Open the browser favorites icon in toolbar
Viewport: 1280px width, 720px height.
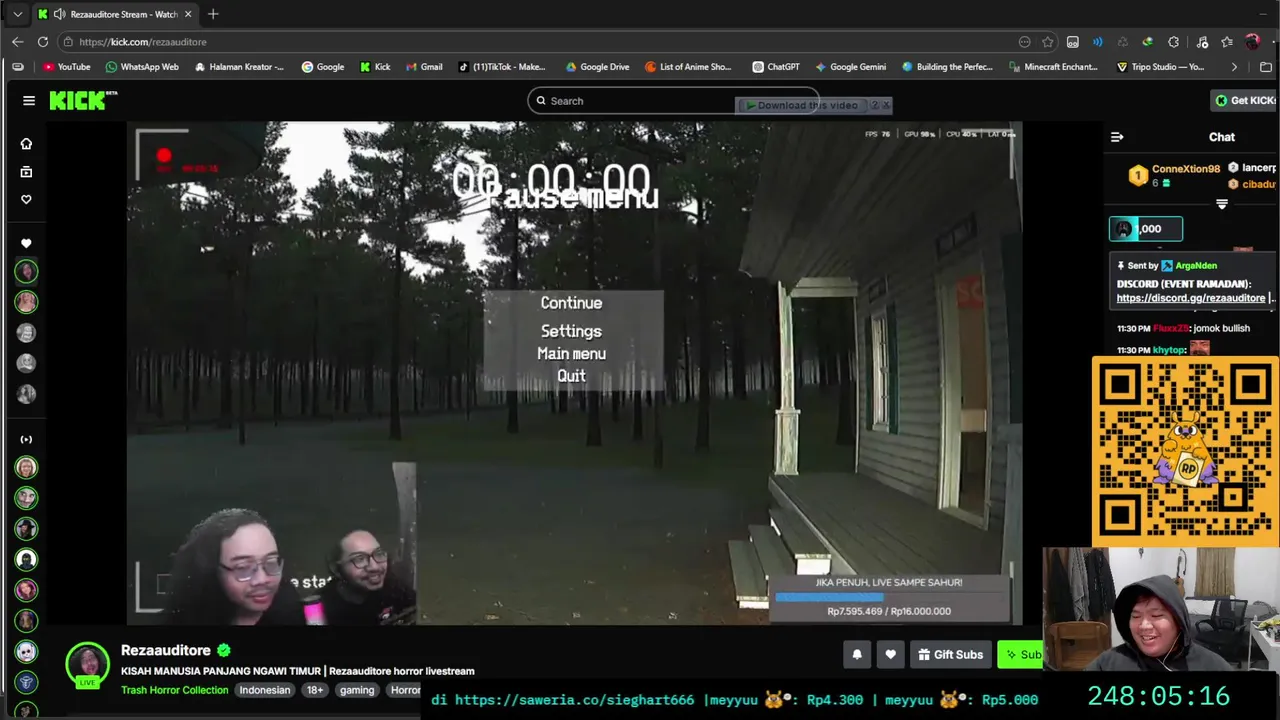click(x=1226, y=42)
